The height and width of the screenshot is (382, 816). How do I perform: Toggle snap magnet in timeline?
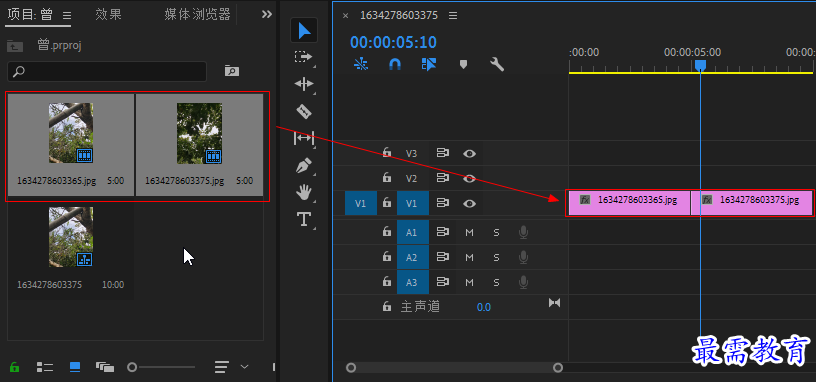[395, 64]
